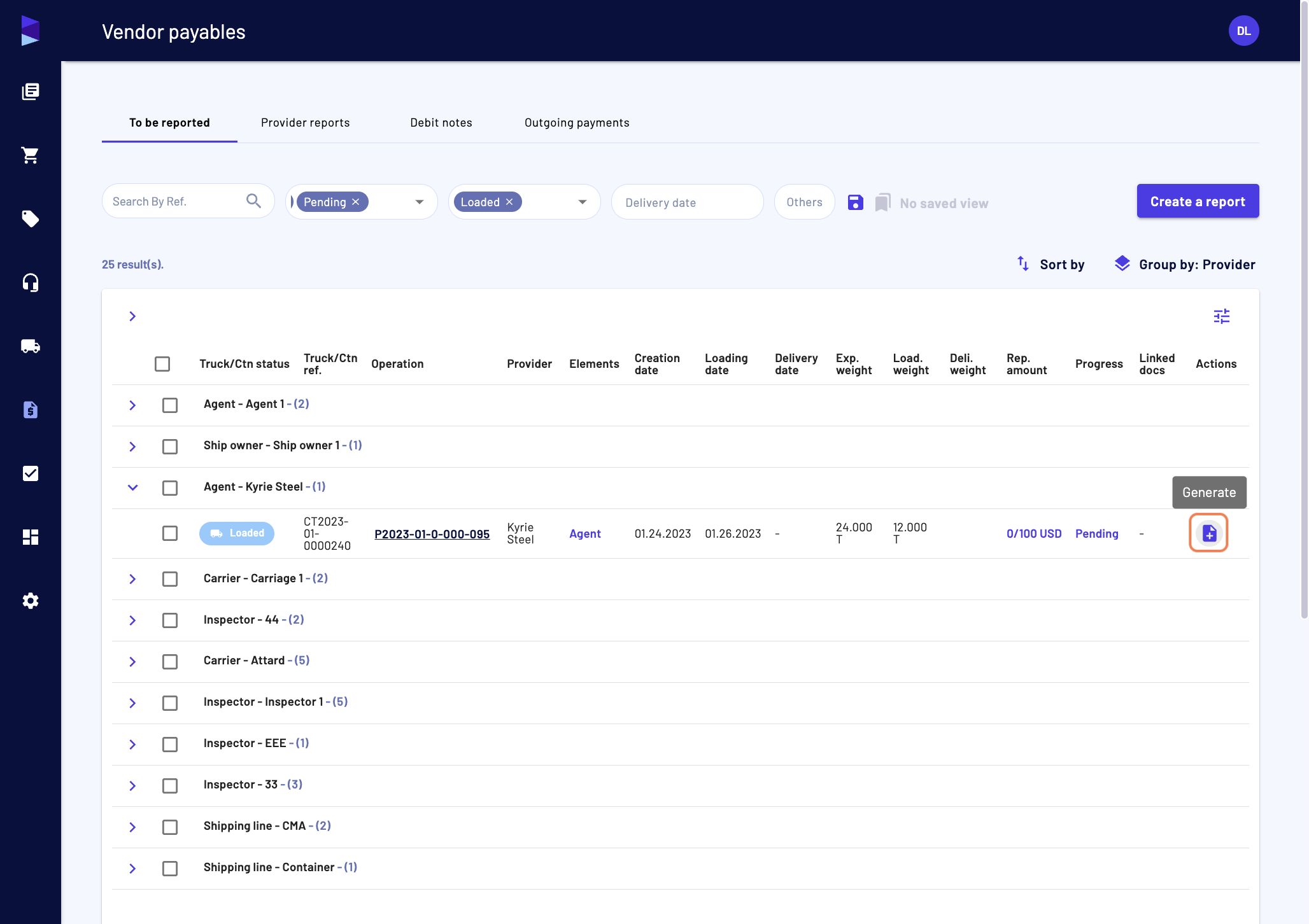Viewport: 1309px width, 924px height.
Task: Switch to the Provider reports tab
Action: pyautogui.click(x=305, y=123)
